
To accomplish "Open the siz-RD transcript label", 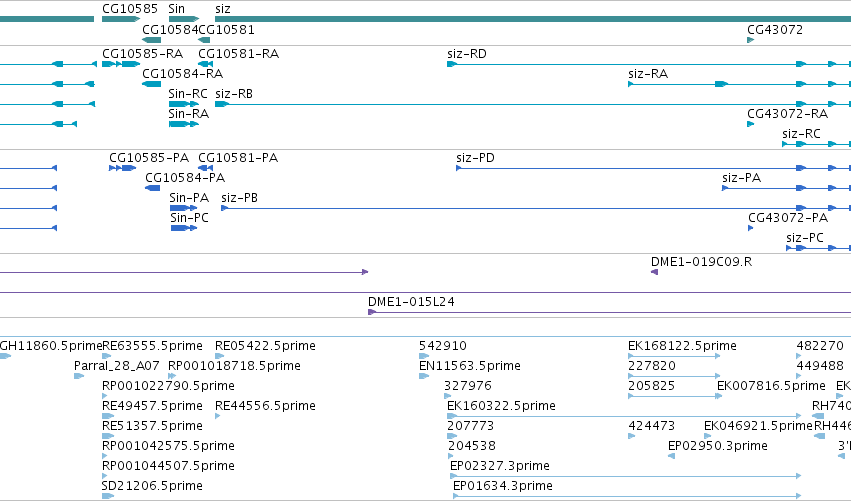I will tap(467, 54).
